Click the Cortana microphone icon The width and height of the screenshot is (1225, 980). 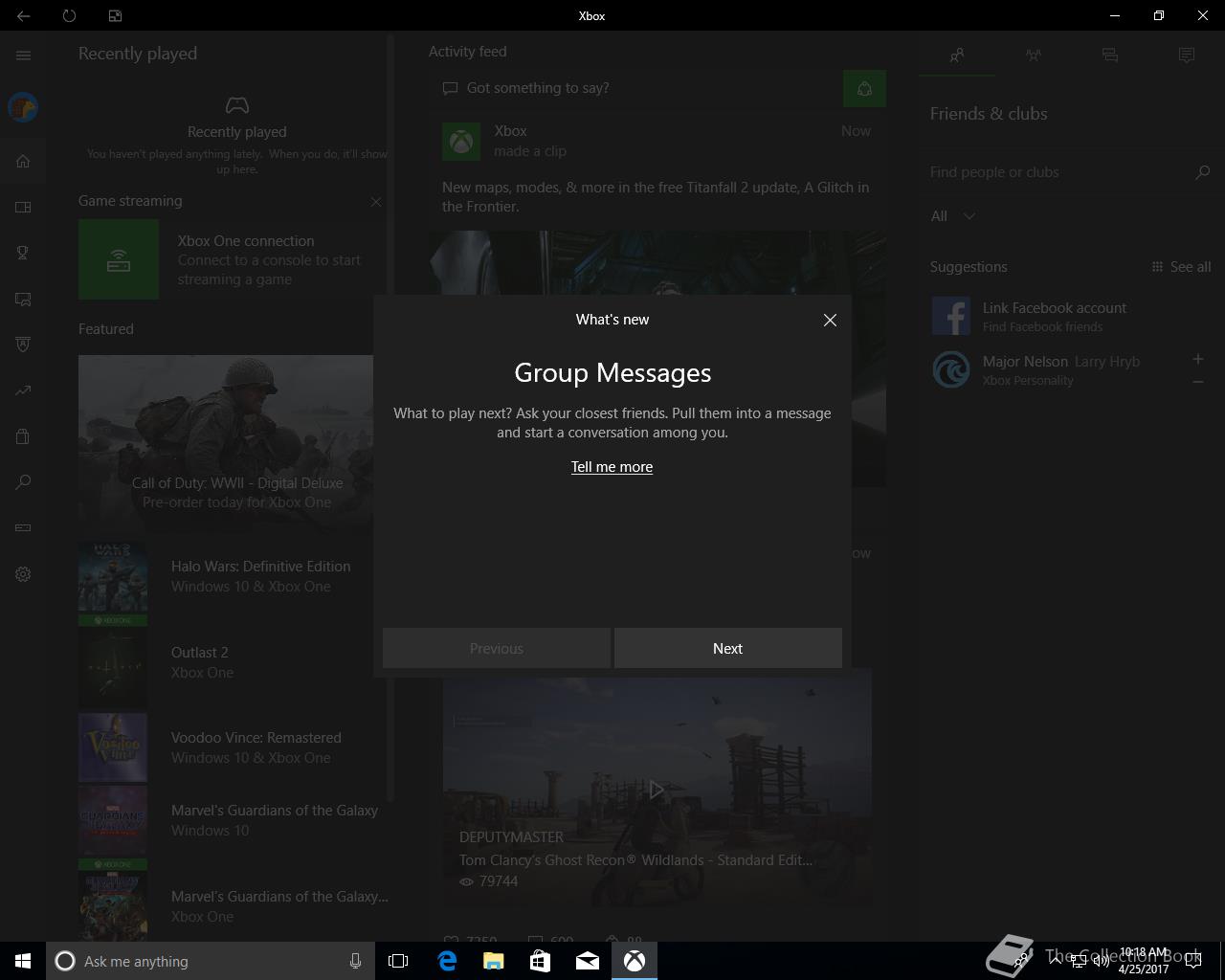point(355,961)
